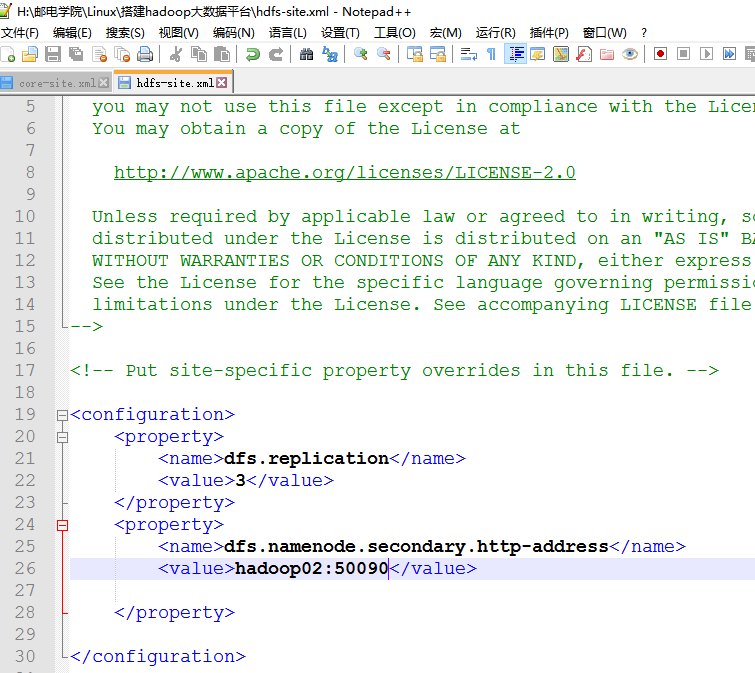Click the text dfs.namenode.secondary.http-address
The width and height of the screenshot is (755, 673).
point(417,546)
